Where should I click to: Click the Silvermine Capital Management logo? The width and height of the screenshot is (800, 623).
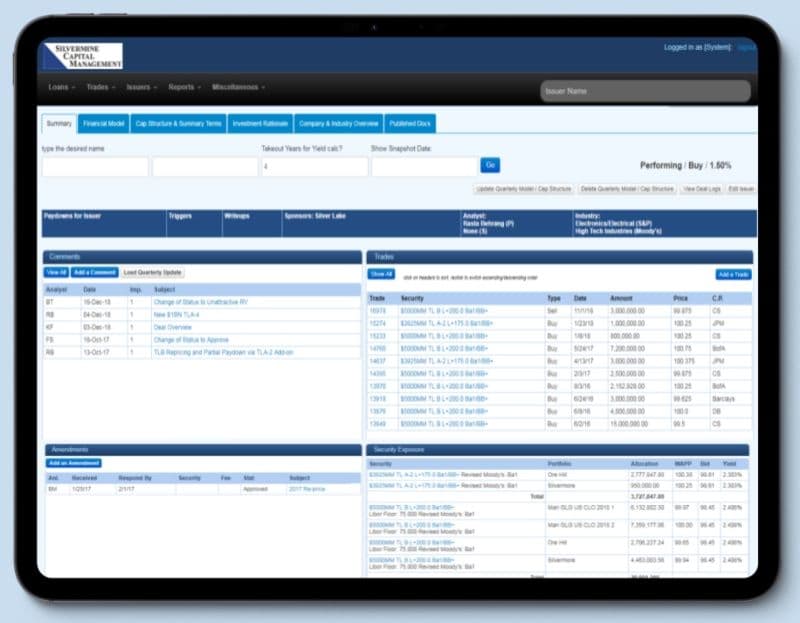click(84, 55)
